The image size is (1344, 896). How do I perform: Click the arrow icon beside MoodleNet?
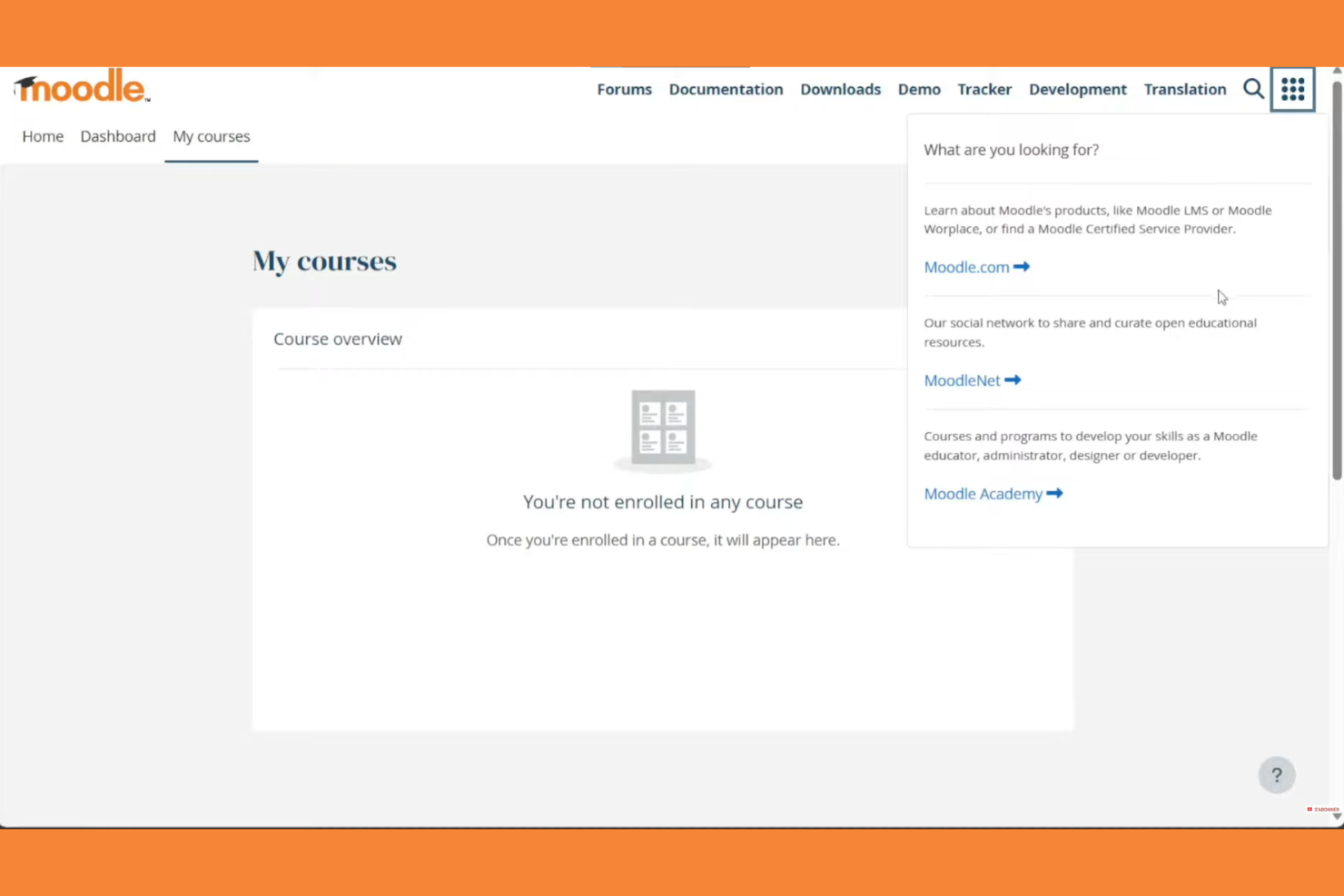click(1013, 380)
